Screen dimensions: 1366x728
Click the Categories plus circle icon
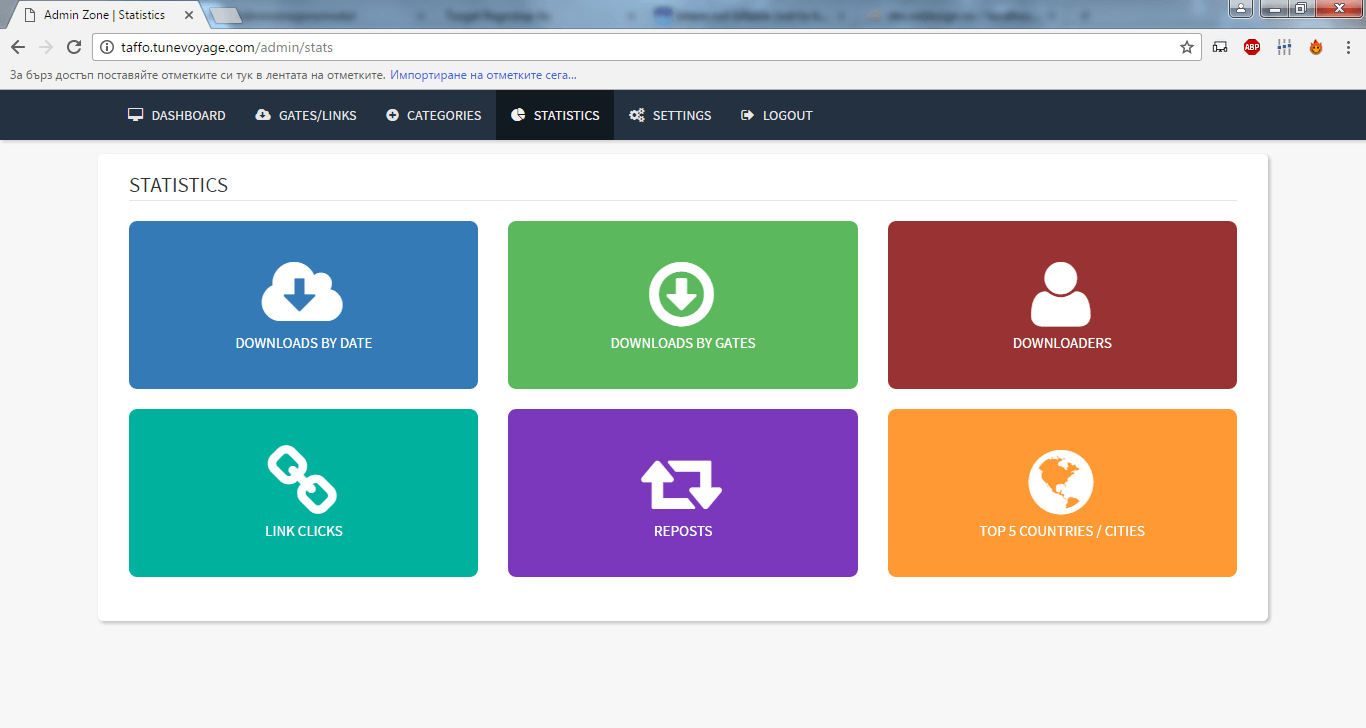tap(393, 115)
